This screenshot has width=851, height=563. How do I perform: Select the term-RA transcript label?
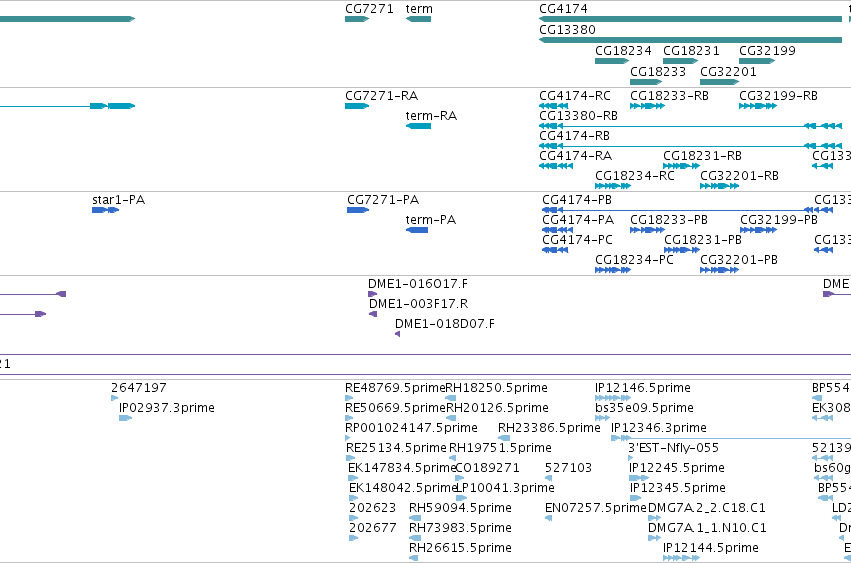(x=431, y=116)
